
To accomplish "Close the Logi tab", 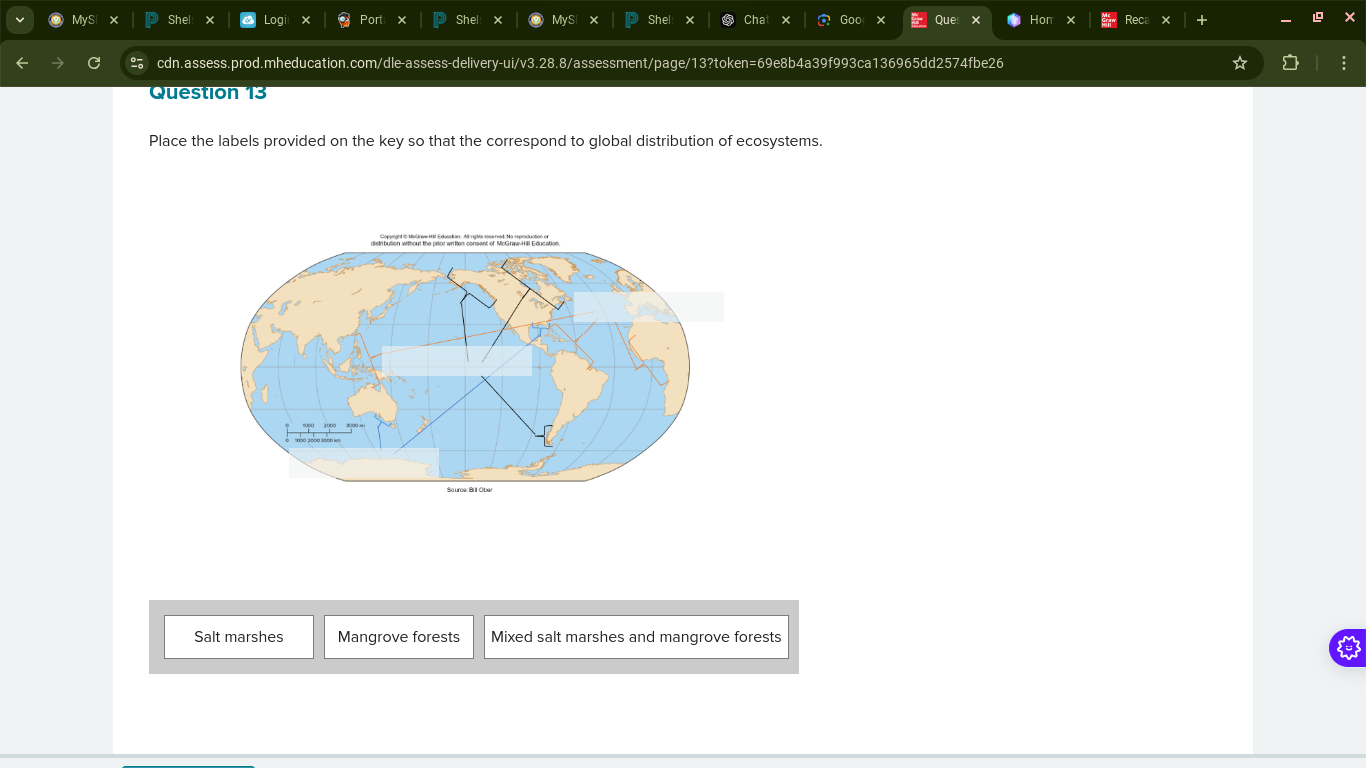I will (305, 20).
